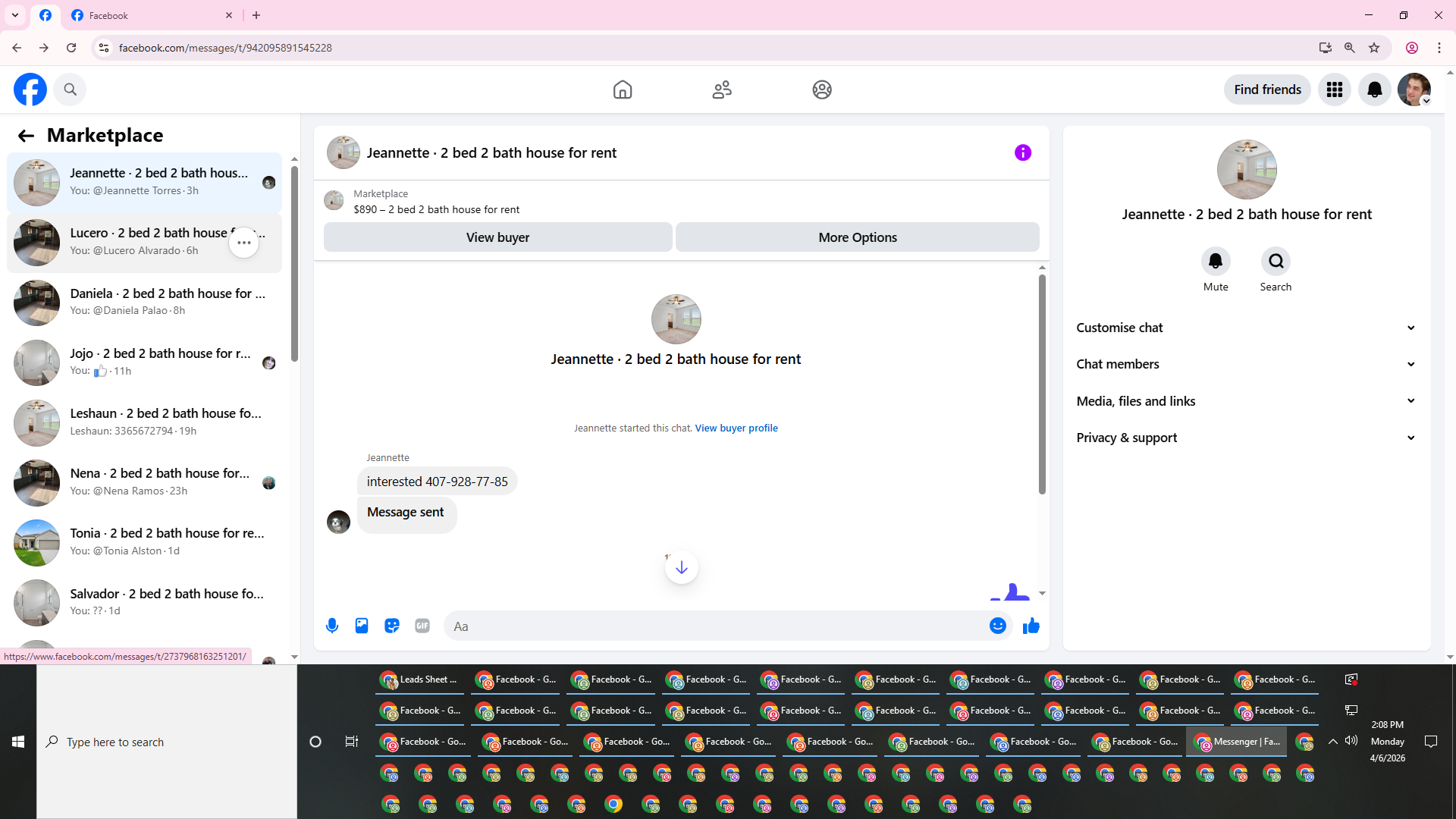The width and height of the screenshot is (1456, 819).
Task: Switch to Messenger window in taskbar
Action: tap(1237, 742)
